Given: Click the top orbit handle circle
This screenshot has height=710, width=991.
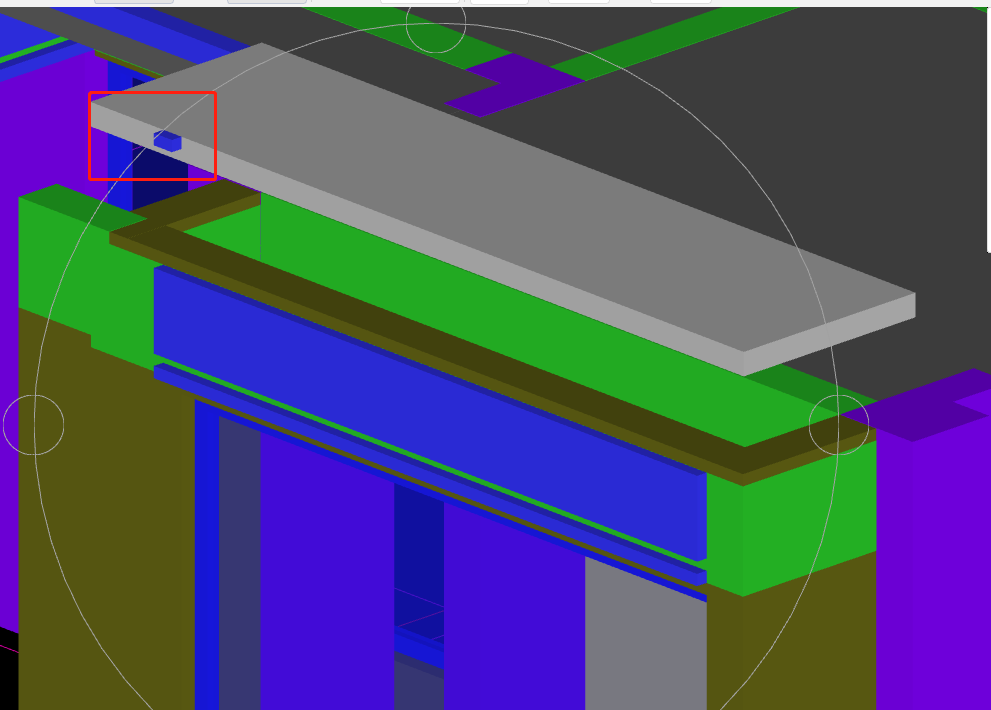Looking at the screenshot, I should (435, 24).
